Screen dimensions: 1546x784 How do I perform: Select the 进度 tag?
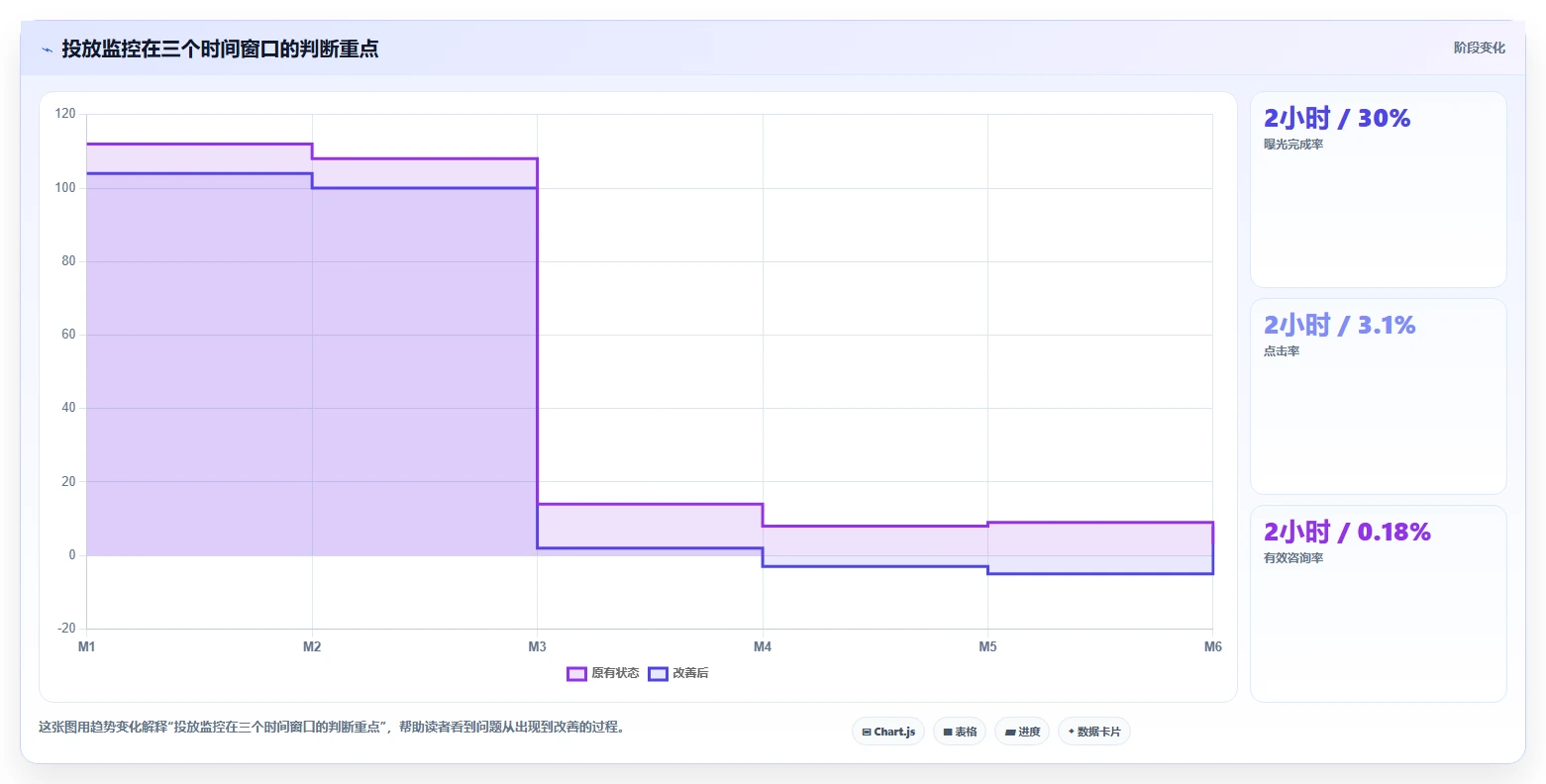click(x=1022, y=732)
